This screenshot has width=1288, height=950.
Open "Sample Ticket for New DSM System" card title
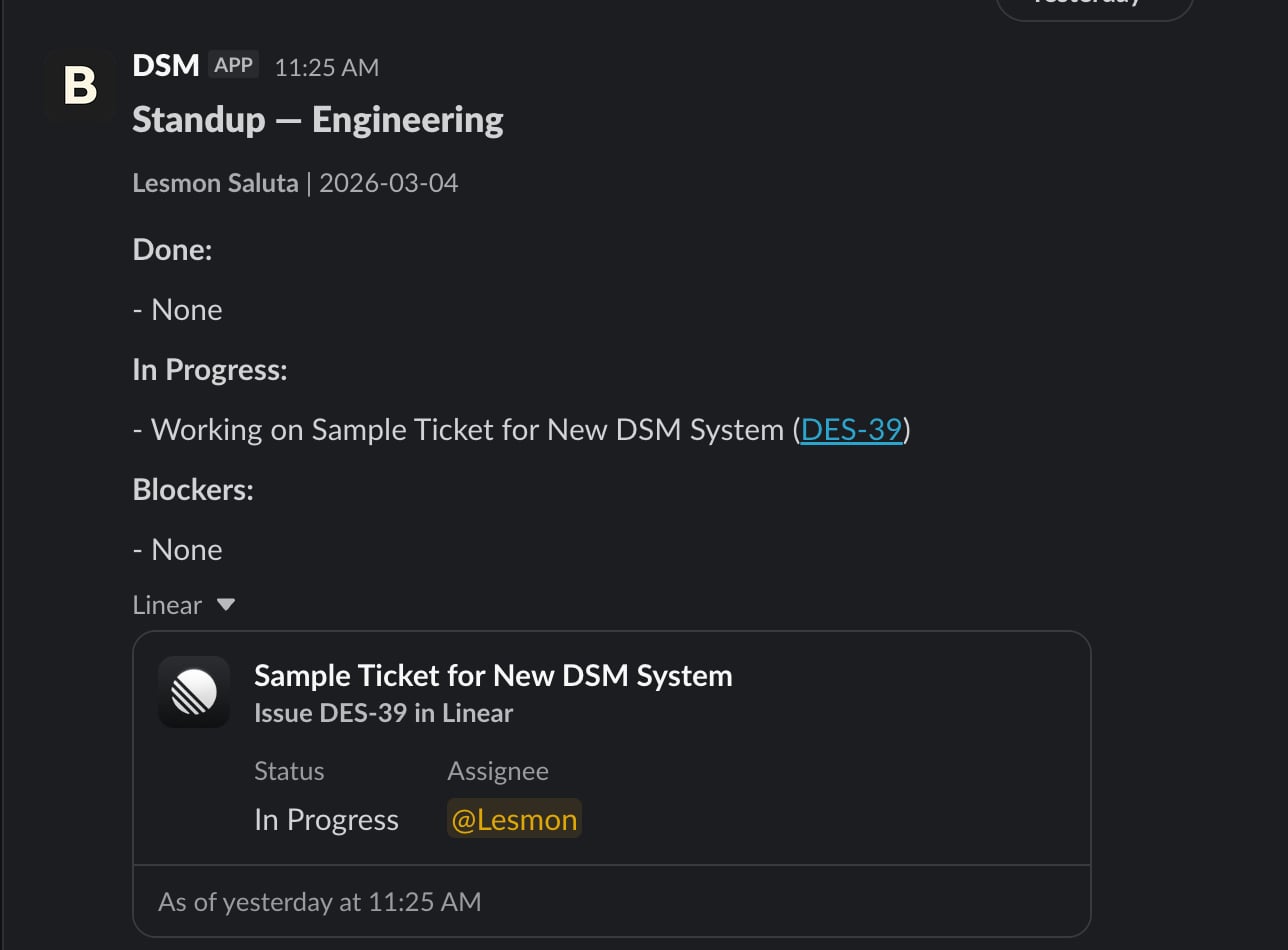coord(493,676)
